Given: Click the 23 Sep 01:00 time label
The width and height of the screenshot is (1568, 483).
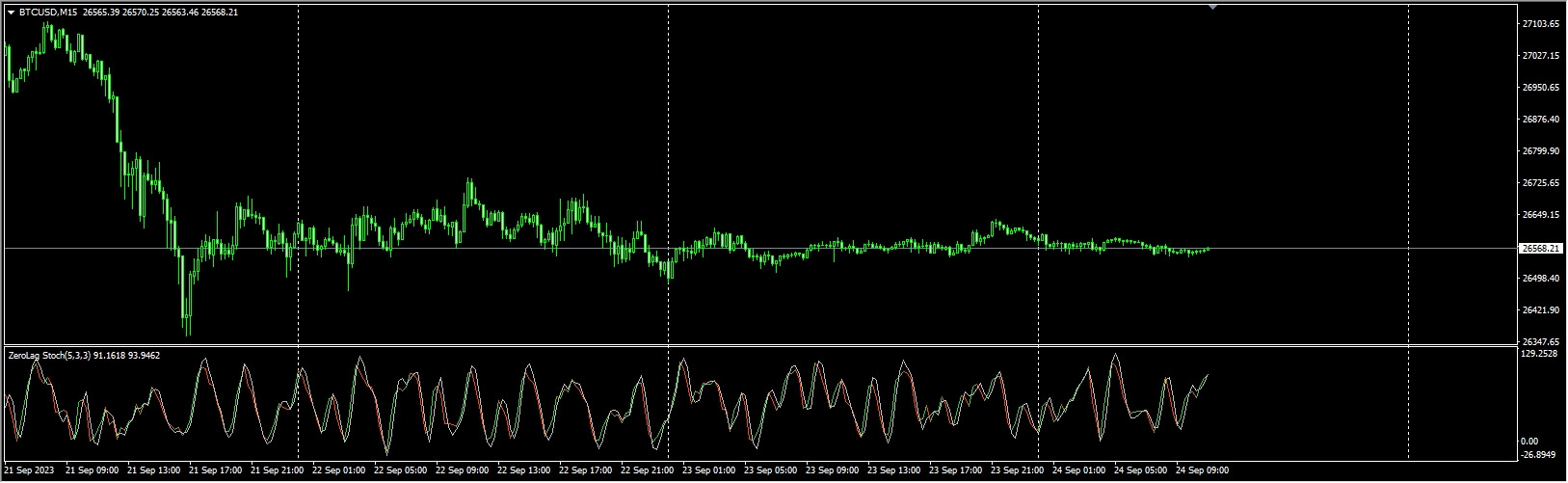Looking at the screenshot, I should pos(710,471).
